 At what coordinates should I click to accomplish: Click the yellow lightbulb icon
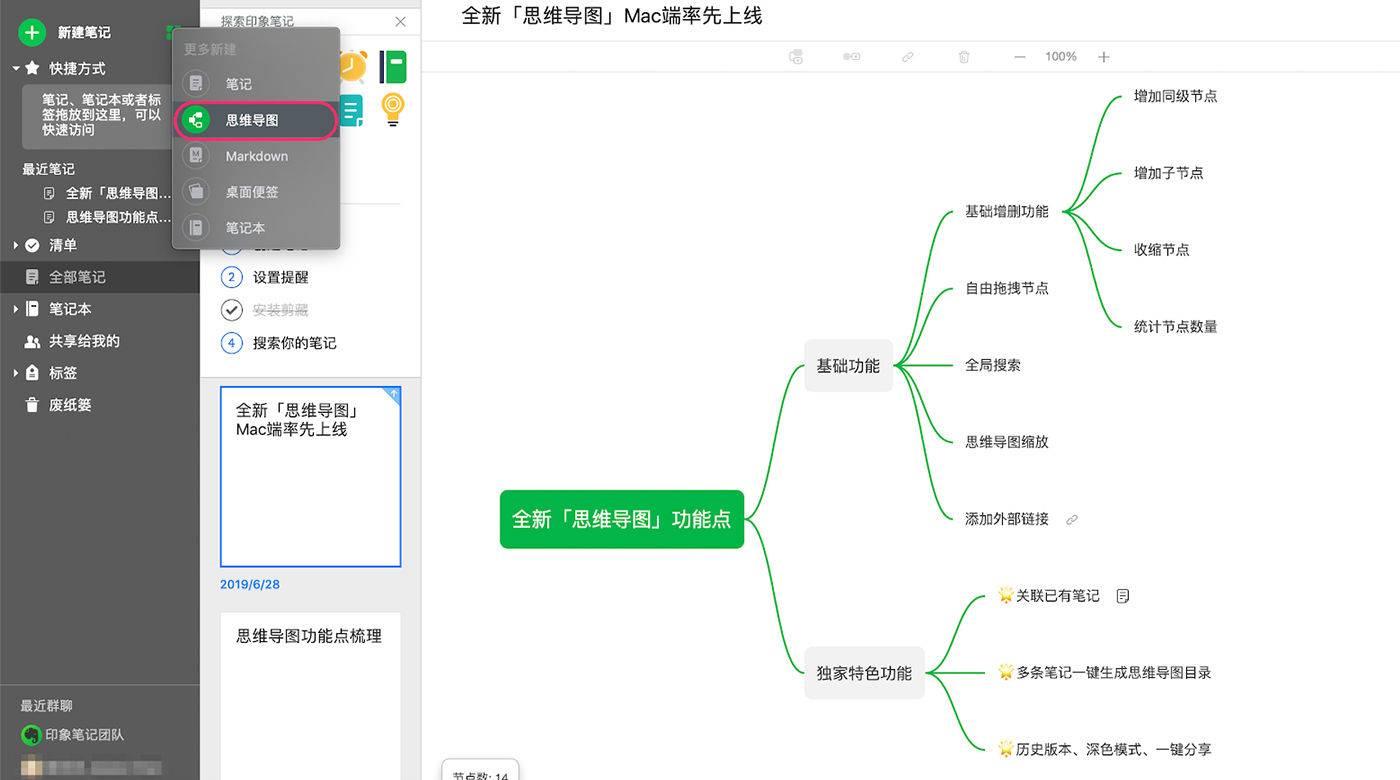pos(393,109)
